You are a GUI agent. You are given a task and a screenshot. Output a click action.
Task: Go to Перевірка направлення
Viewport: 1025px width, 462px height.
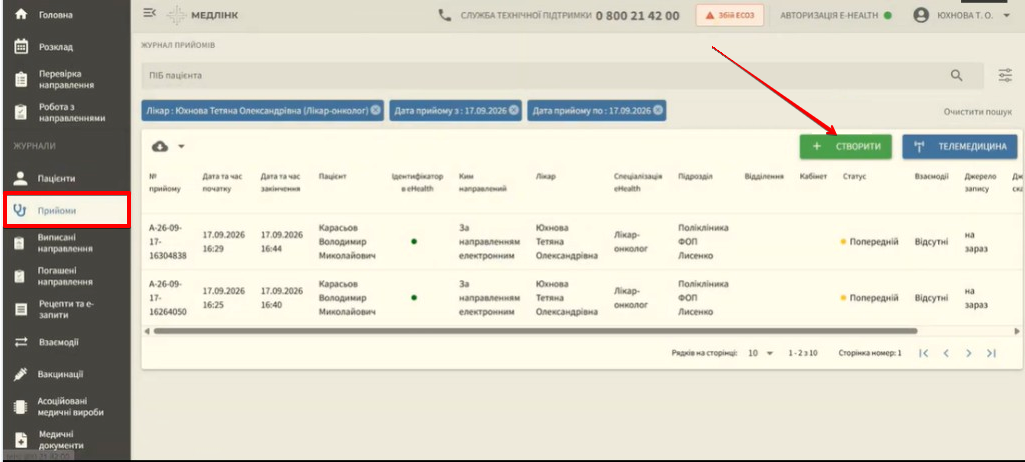[x=65, y=79]
